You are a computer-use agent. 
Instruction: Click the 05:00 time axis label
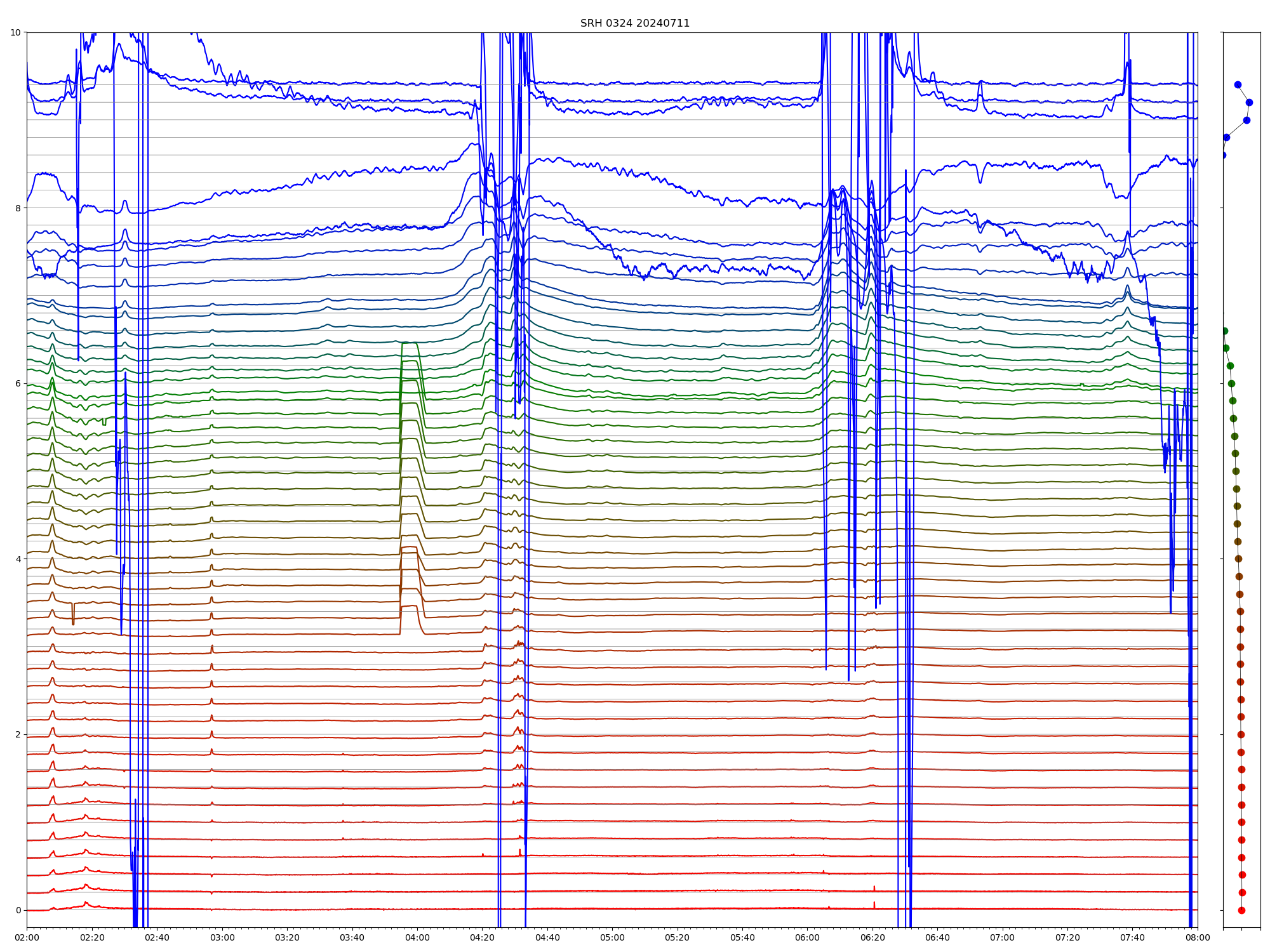[612, 937]
